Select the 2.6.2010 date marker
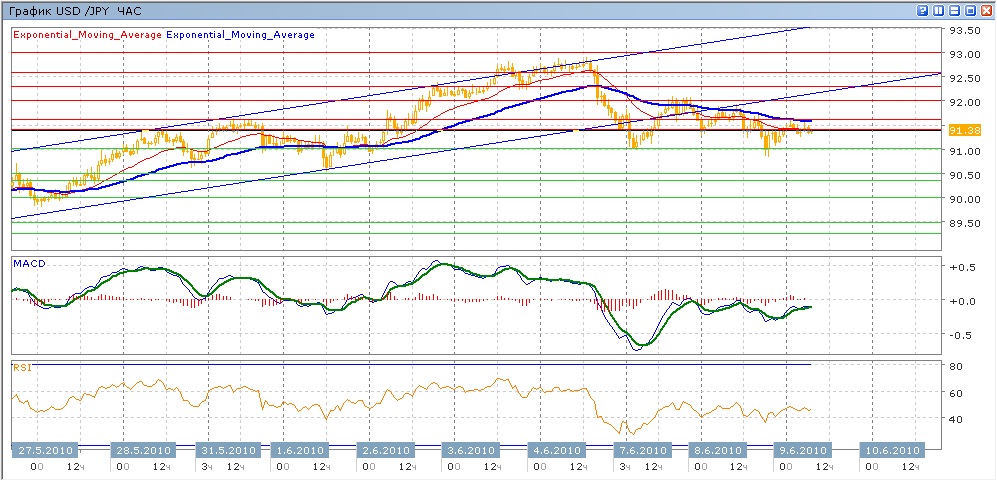 [385, 449]
